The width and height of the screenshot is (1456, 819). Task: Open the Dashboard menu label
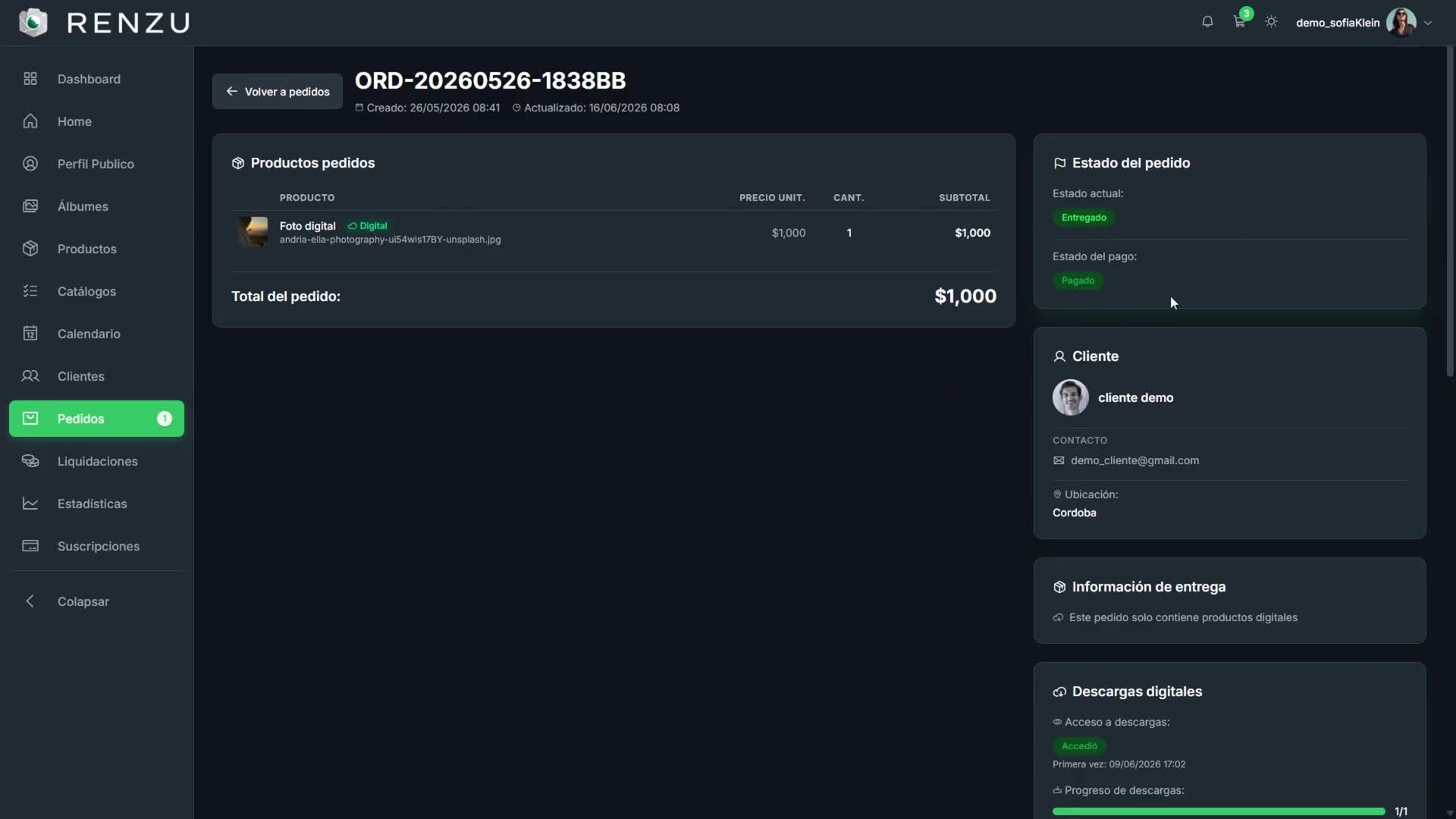(89, 79)
